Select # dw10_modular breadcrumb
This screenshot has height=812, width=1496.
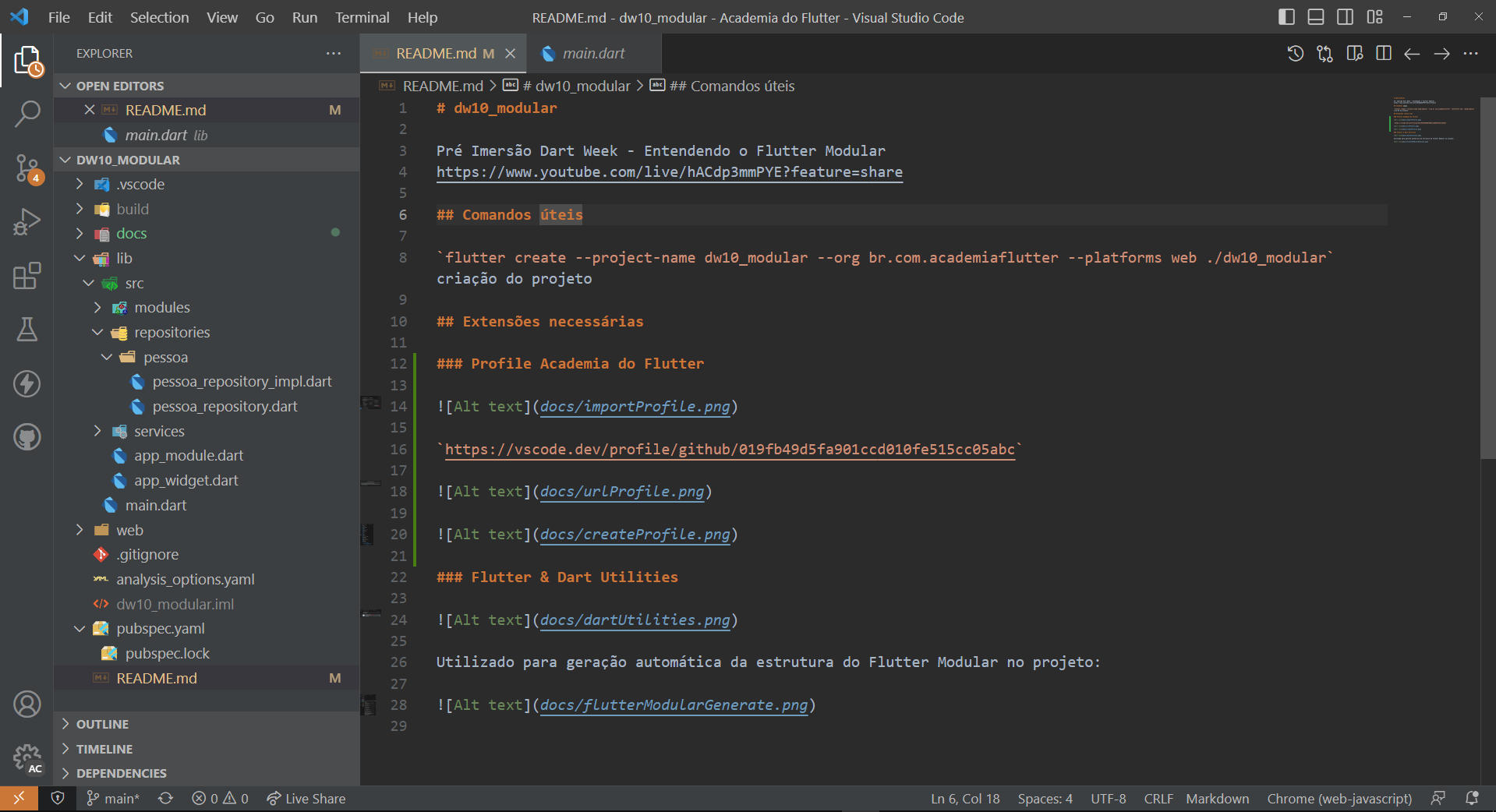tap(576, 86)
